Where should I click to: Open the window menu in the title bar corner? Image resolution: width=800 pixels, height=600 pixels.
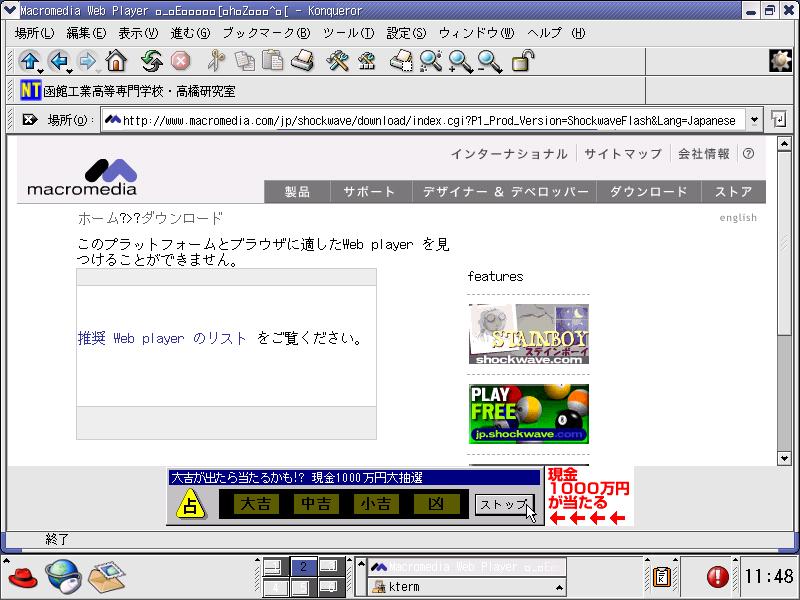[x=10, y=10]
